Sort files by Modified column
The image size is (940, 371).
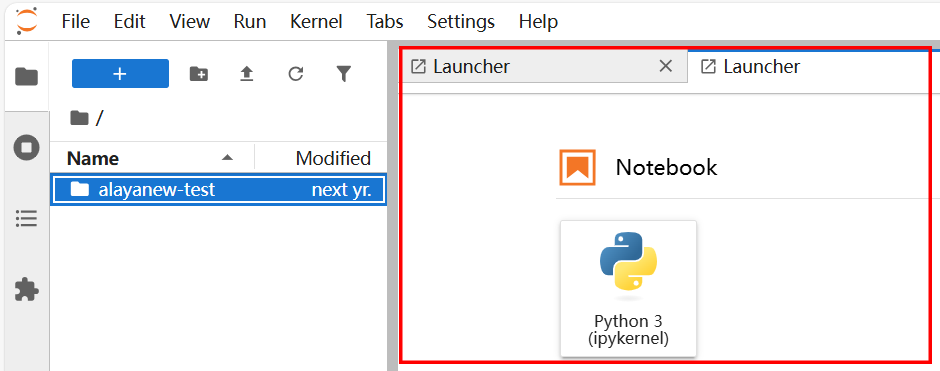(321, 158)
